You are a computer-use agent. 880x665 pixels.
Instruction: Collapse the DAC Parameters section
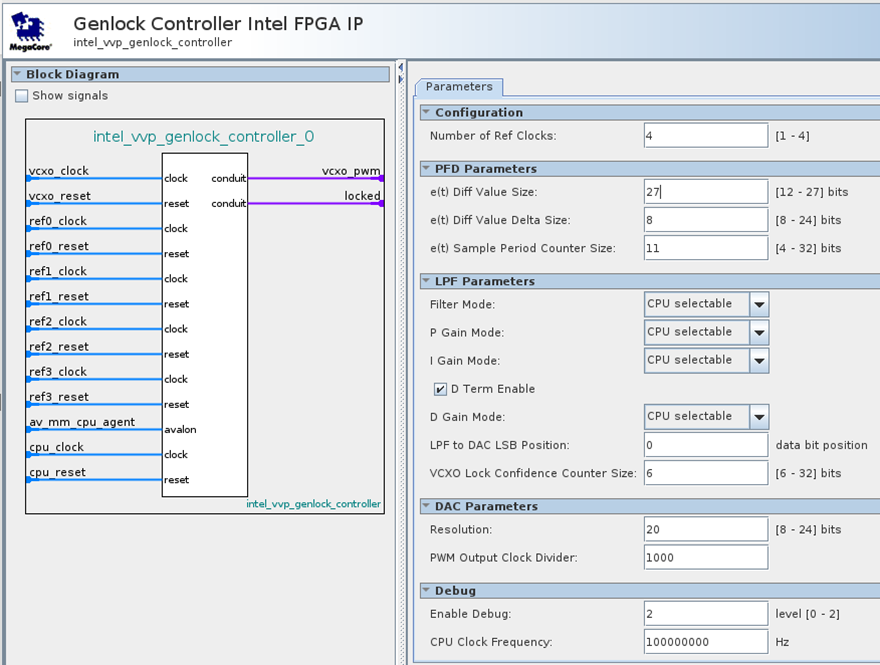pyautogui.click(x=427, y=507)
